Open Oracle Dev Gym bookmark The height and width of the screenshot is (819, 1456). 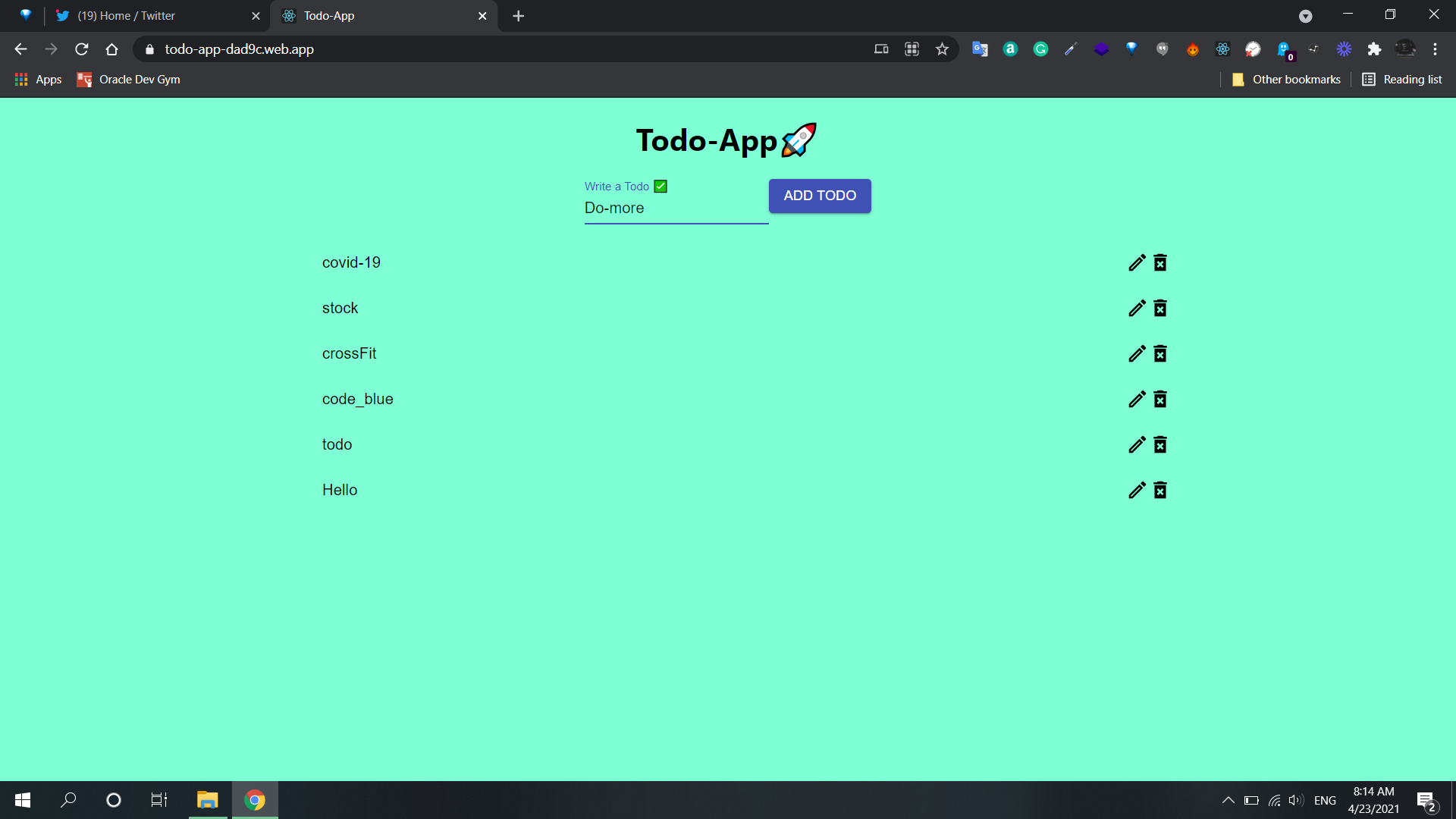(x=129, y=80)
